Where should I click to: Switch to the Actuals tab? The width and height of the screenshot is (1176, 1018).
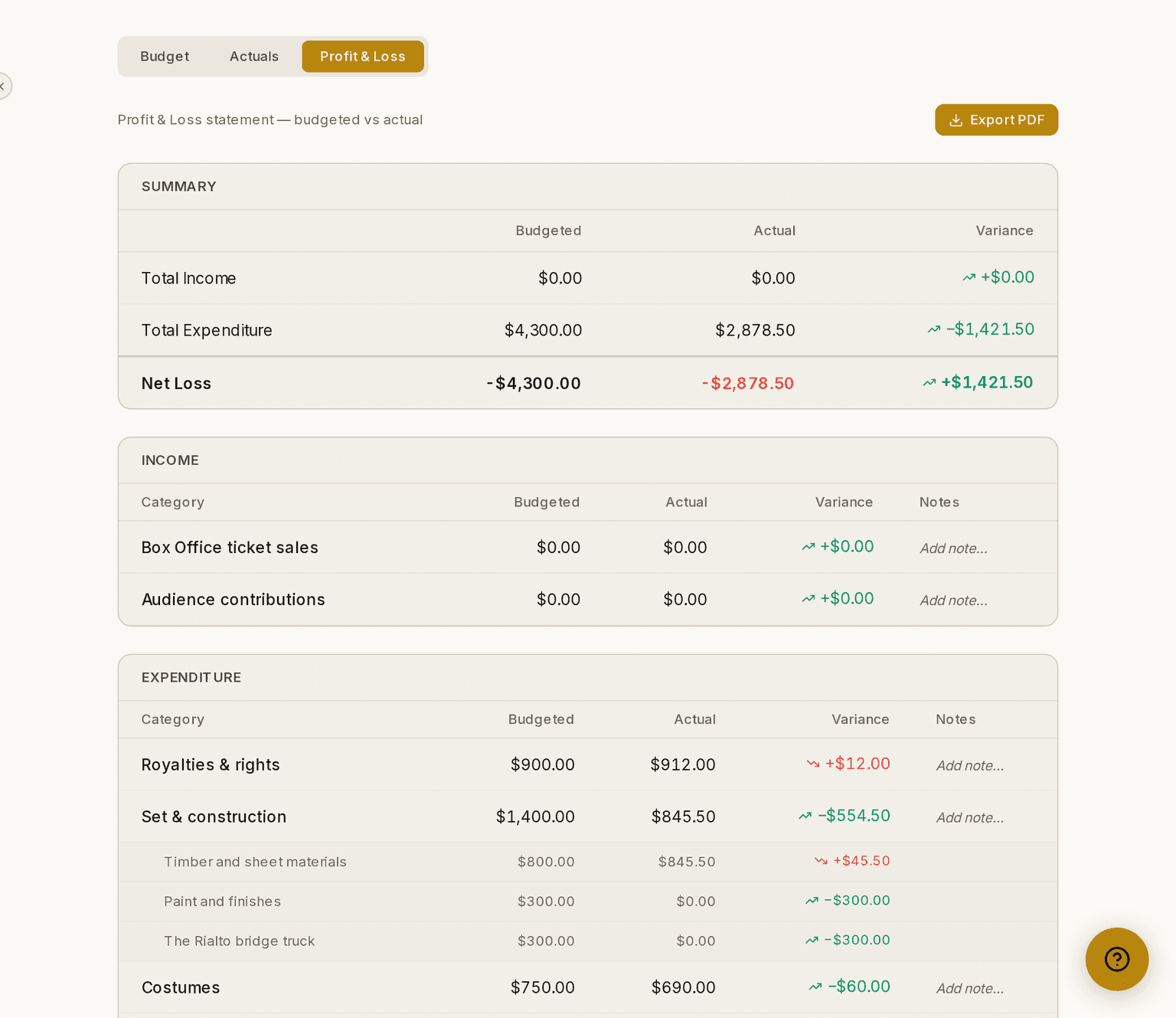(x=254, y=57)
